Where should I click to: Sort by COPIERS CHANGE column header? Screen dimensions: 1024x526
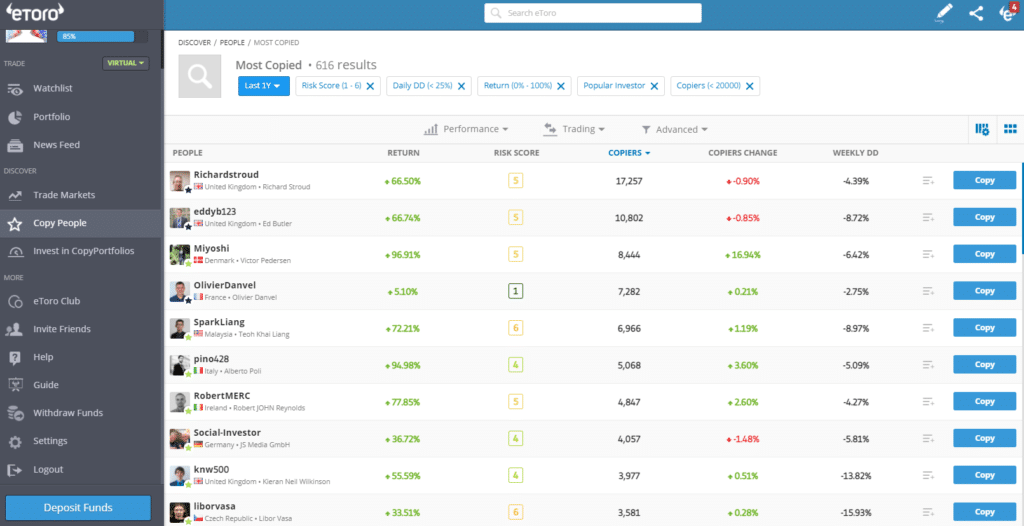tap(743, 153)
